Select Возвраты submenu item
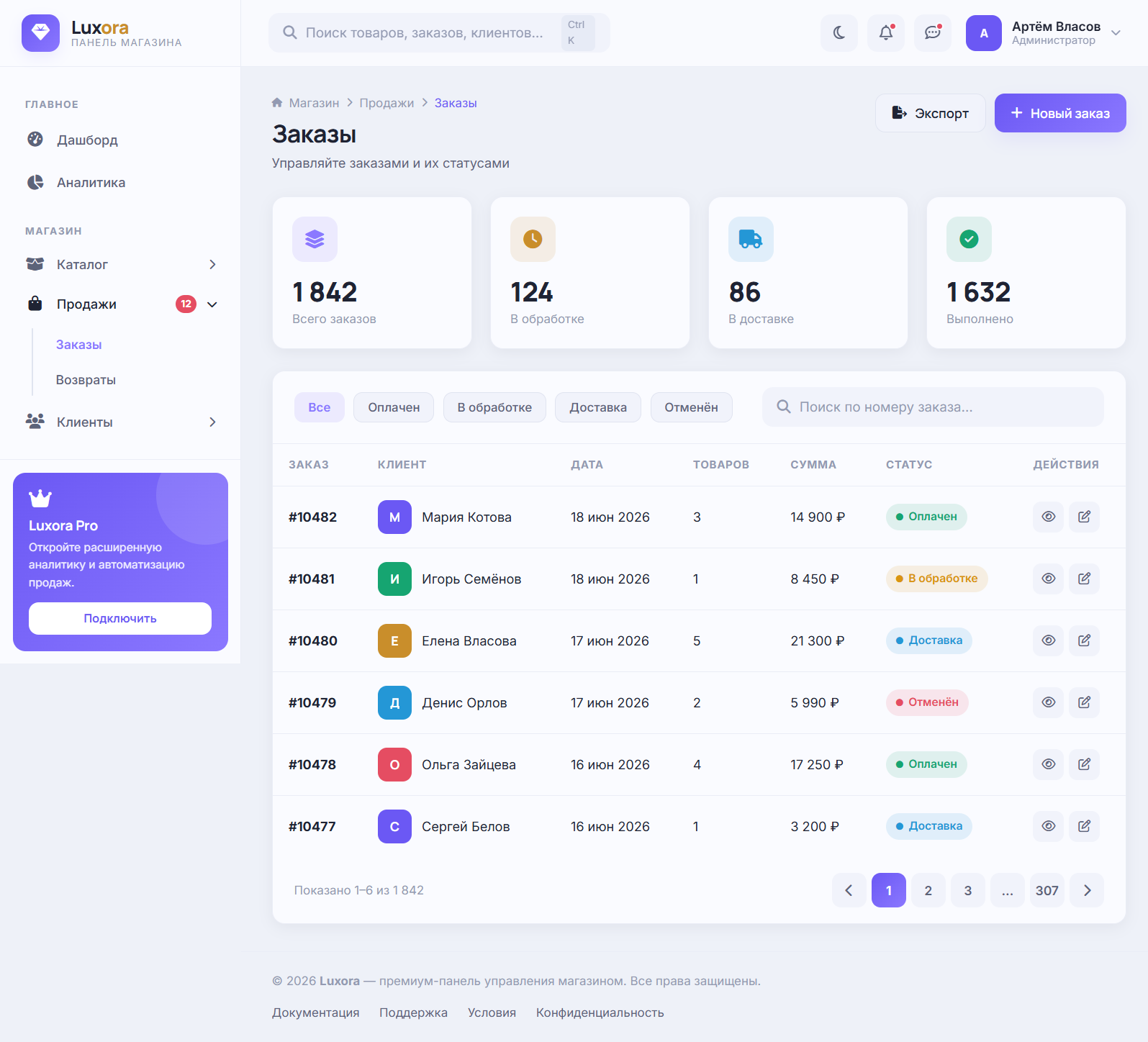Screen dimensions: 1148x1042 (86, 380)
